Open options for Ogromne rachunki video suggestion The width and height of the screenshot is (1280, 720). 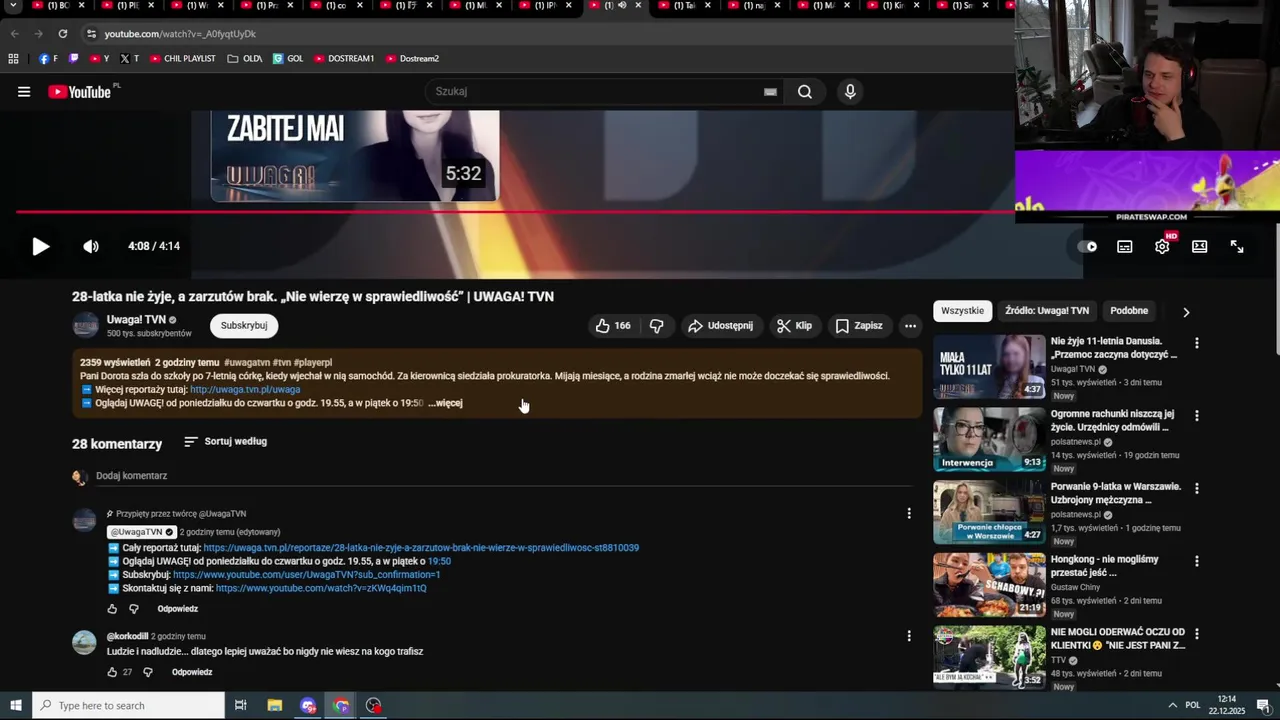point(1197,416)
